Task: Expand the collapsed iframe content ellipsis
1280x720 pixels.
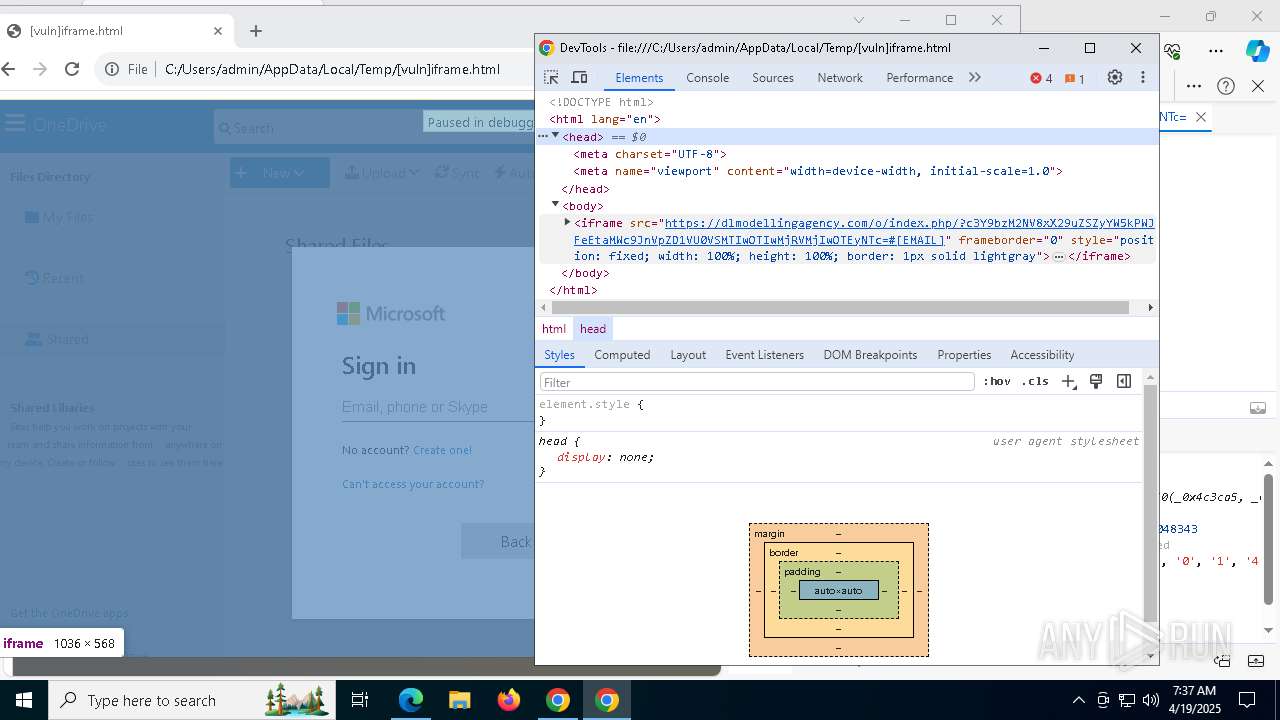Action: click(x=1058, y=257)
